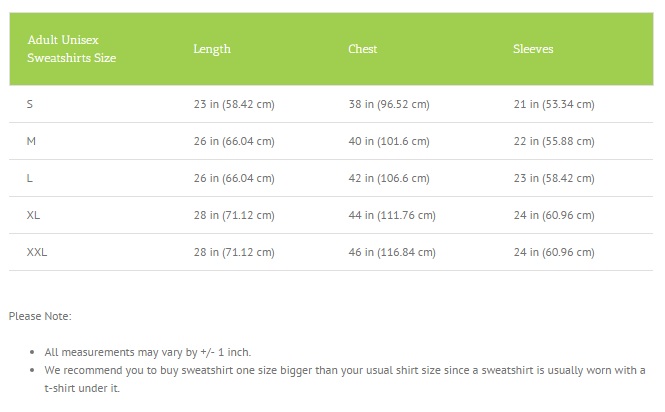
Task: Click the 21 in (53.34 cm) sleeves cell
Action: [553, 104]
